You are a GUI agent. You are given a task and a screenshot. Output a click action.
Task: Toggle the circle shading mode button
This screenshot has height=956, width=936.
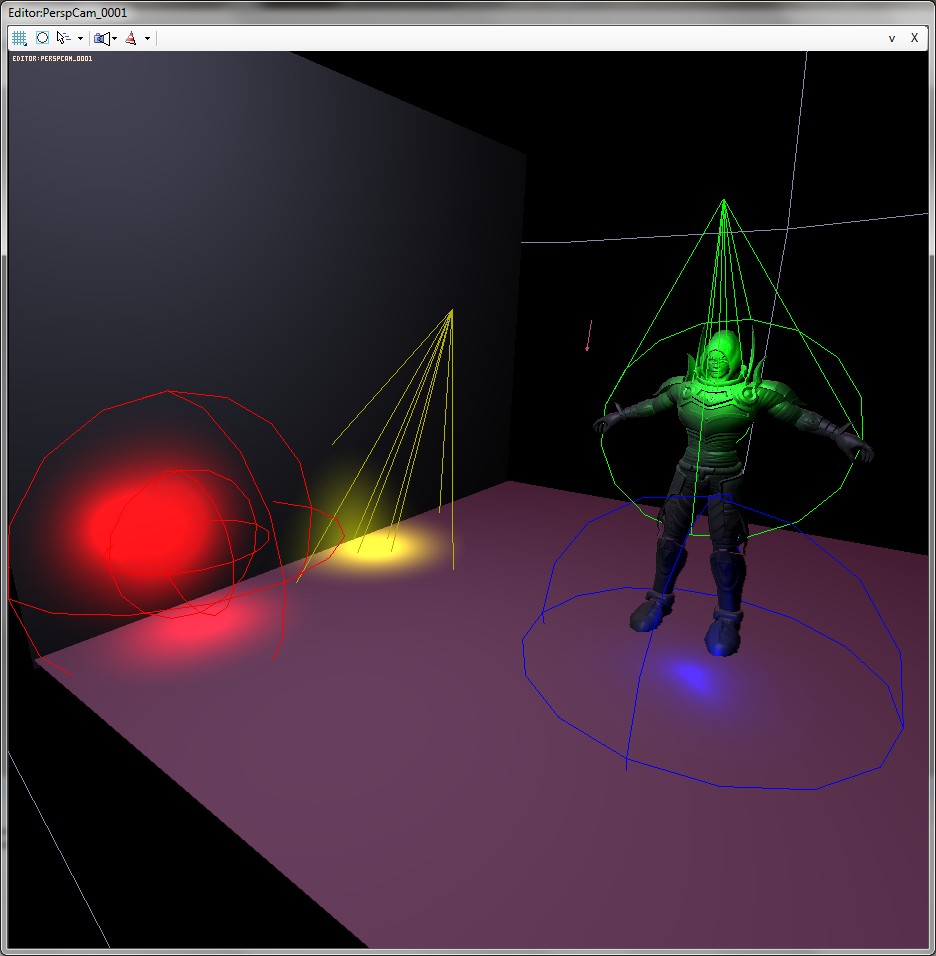[x=42, y=38]
